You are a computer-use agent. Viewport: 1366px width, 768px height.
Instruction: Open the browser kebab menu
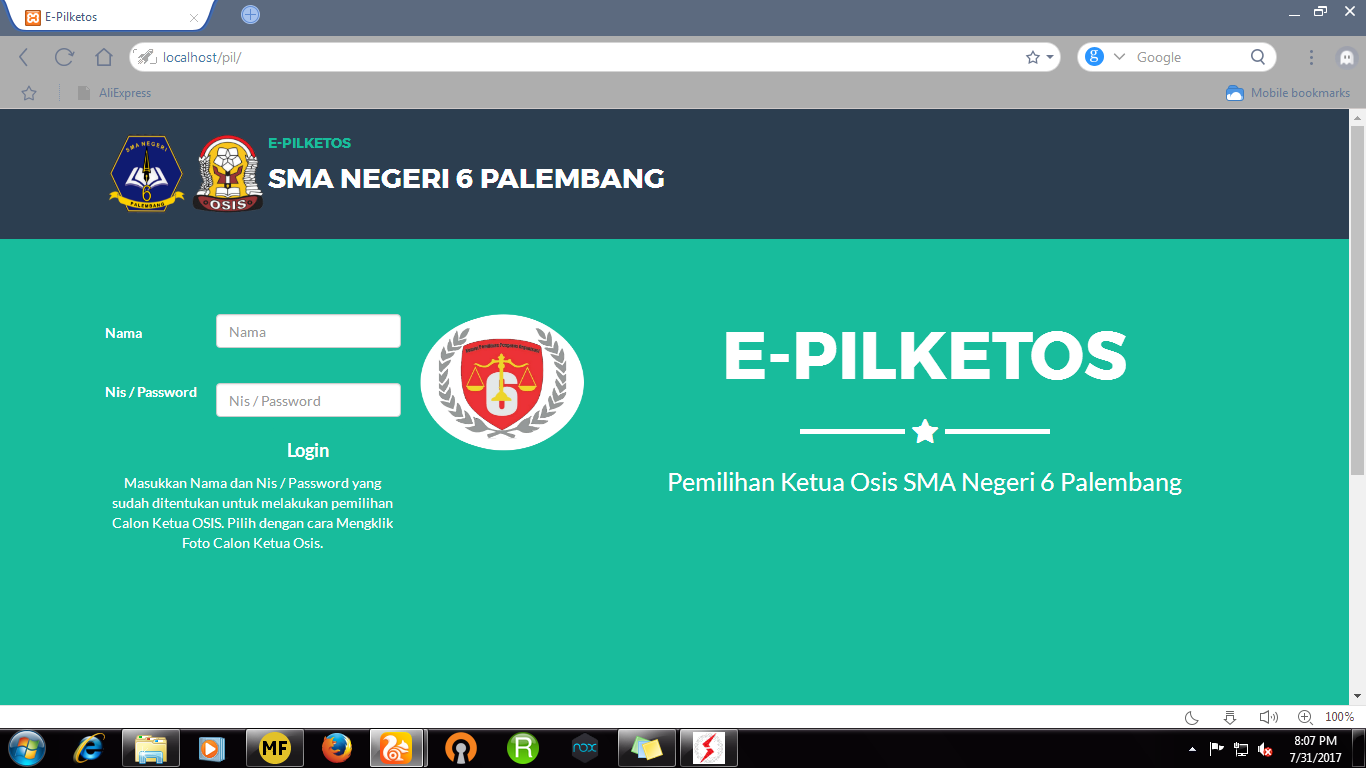[1311, 56]
